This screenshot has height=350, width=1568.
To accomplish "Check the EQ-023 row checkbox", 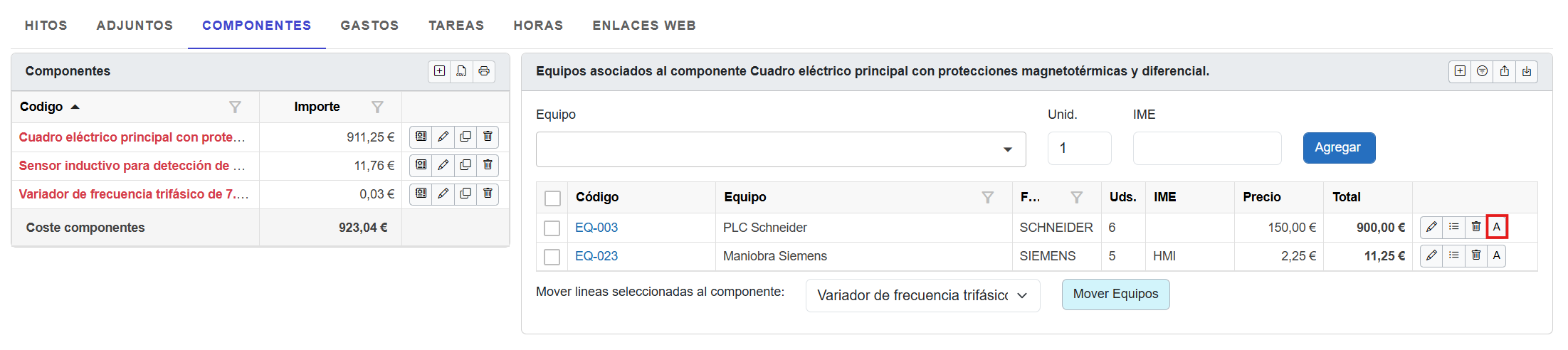I will [x=552, y=256].
